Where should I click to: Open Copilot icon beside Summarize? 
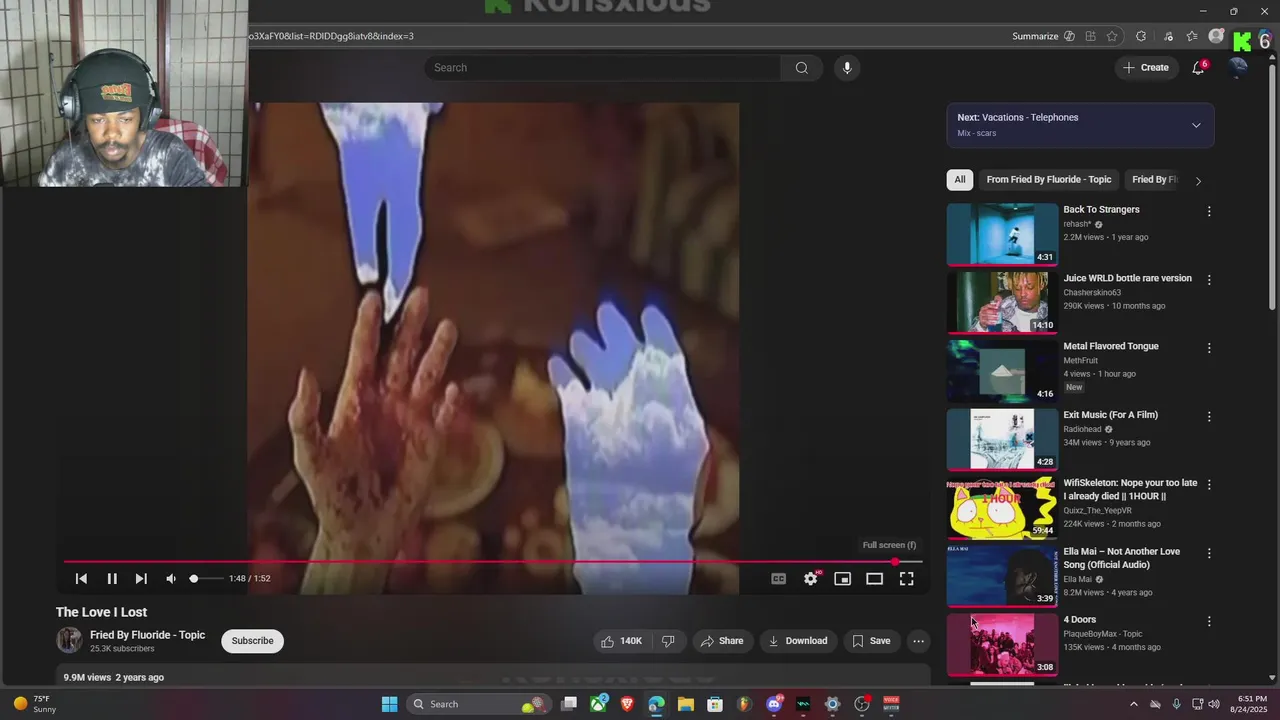coord(1069,36)
